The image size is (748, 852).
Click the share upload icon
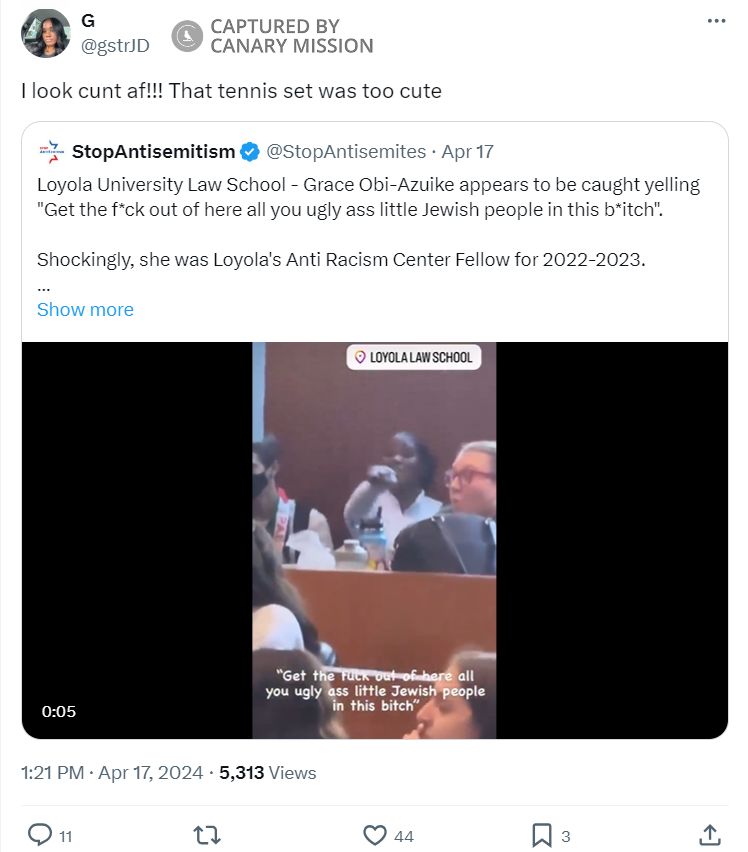point(709,835)
